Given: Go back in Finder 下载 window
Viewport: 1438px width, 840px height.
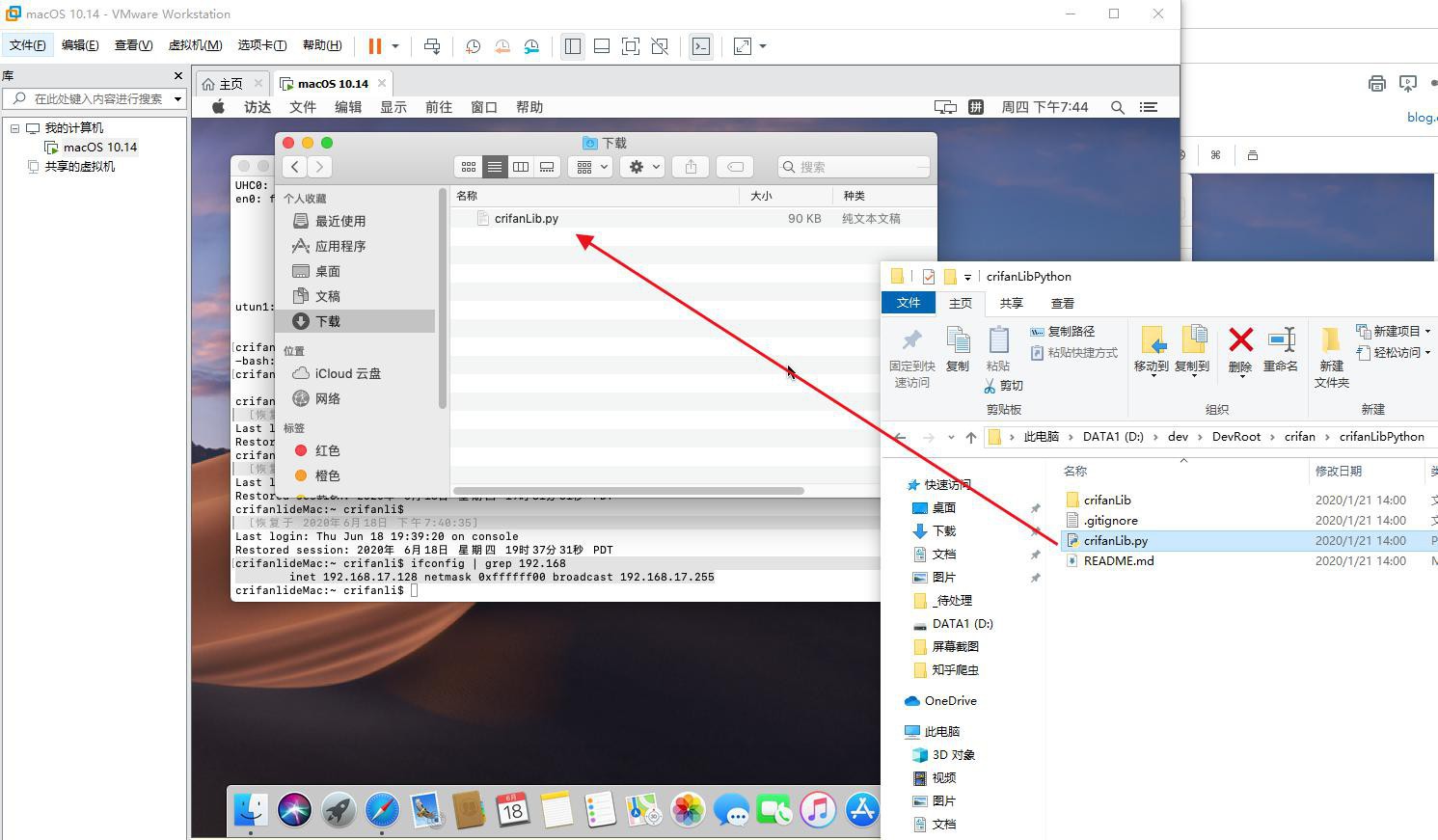Looking at the screenshot, I should 295,167.
